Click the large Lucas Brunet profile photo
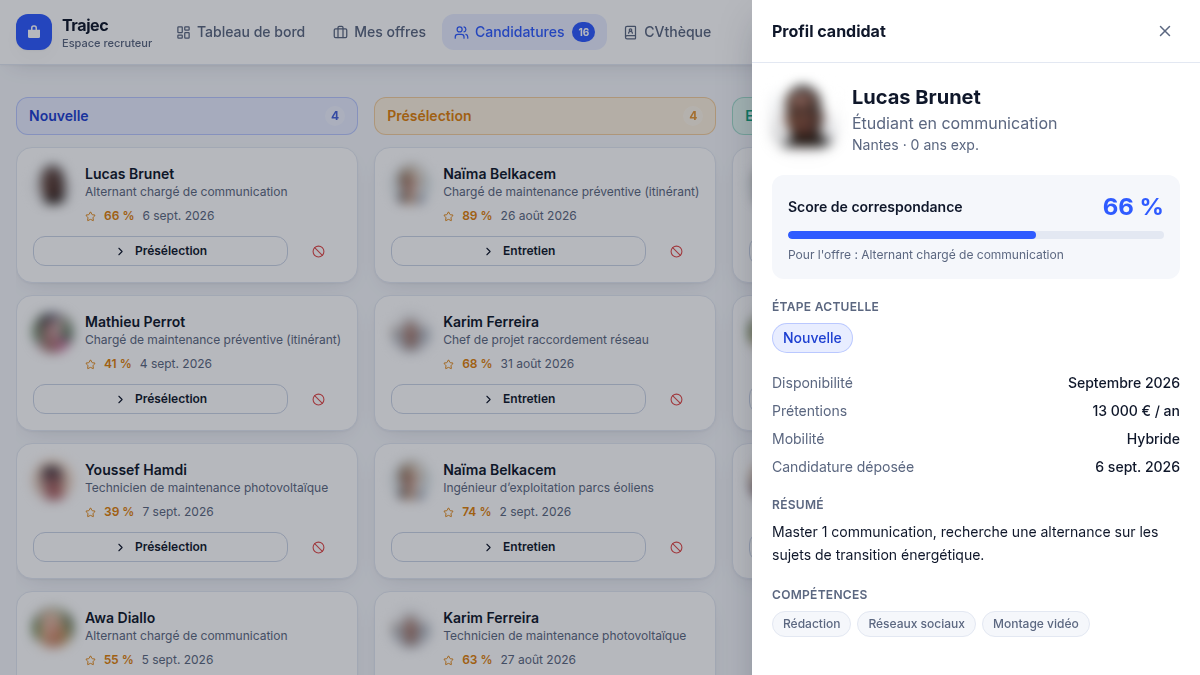Image resolution: width=1200 pixels, height=675 pixels. [x=806, y=118]
